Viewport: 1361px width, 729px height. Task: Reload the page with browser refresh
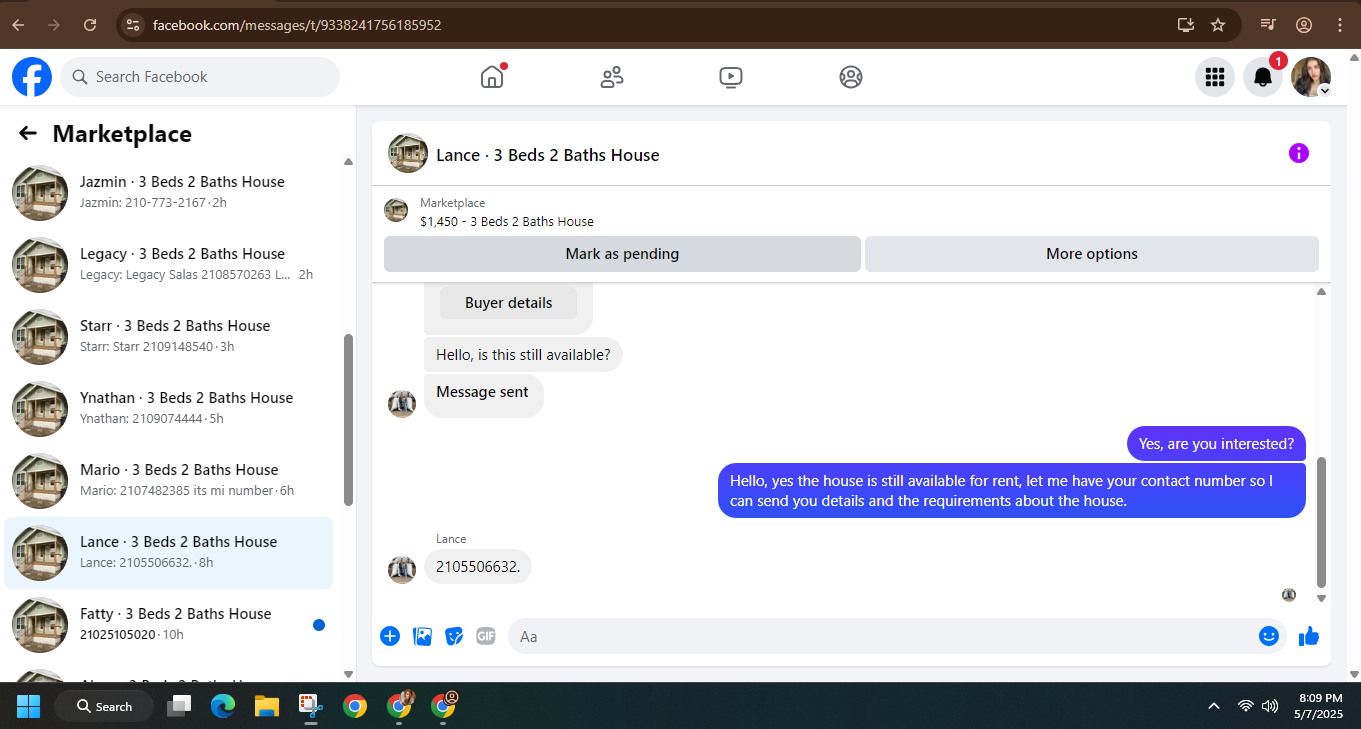click(90, 25)
